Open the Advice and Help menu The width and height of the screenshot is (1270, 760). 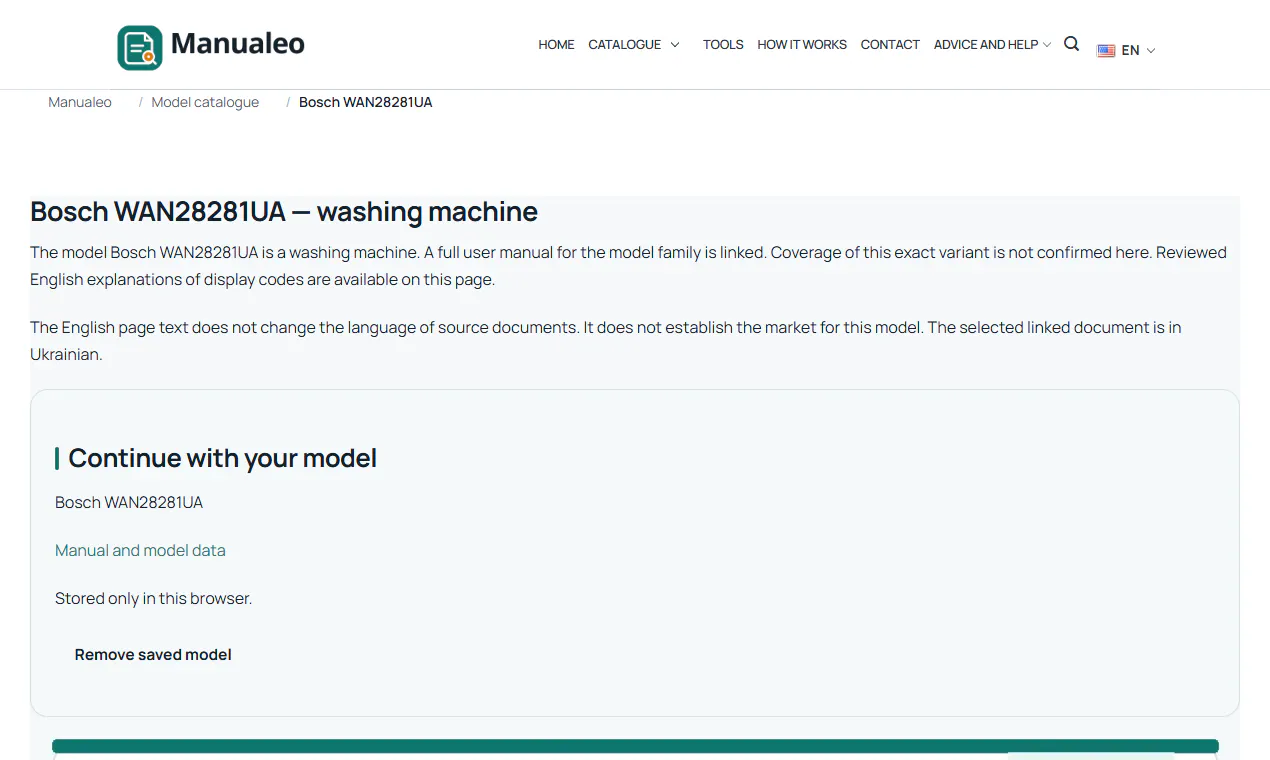[x=986, y=45]
